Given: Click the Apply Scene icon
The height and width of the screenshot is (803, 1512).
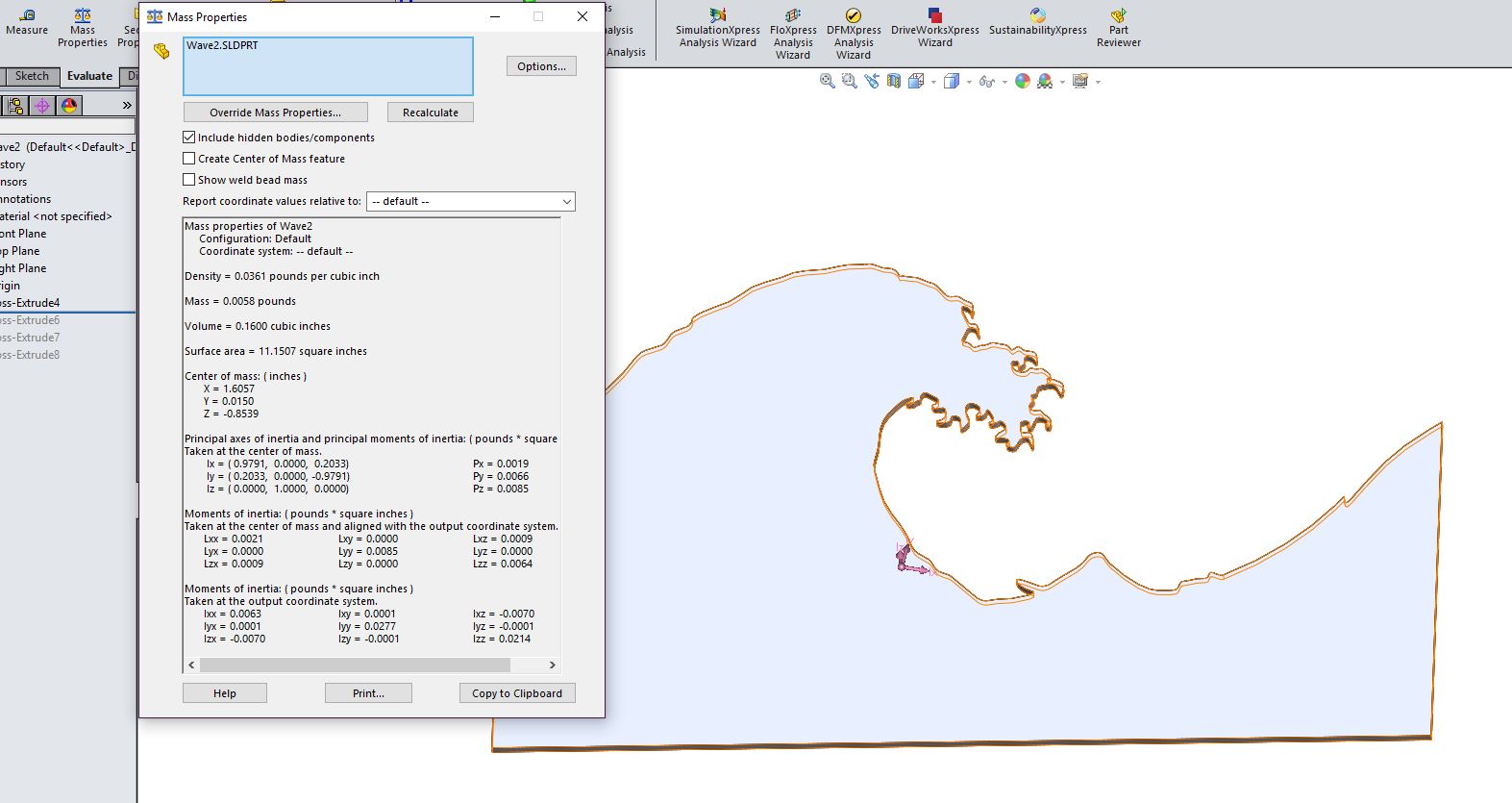Looking at the screenshot, I should pyautogui.click(x=1045, y=82).
